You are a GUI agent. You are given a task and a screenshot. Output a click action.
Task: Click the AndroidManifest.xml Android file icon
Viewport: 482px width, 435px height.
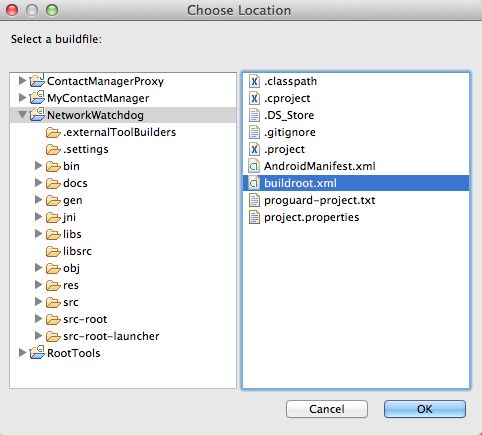coord(254,166)
